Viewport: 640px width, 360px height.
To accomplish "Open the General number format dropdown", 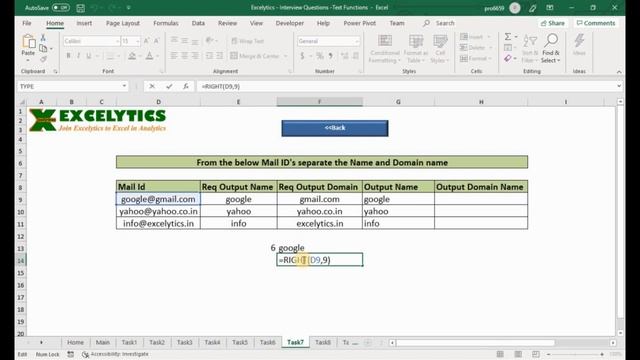I will coord(357,41).
